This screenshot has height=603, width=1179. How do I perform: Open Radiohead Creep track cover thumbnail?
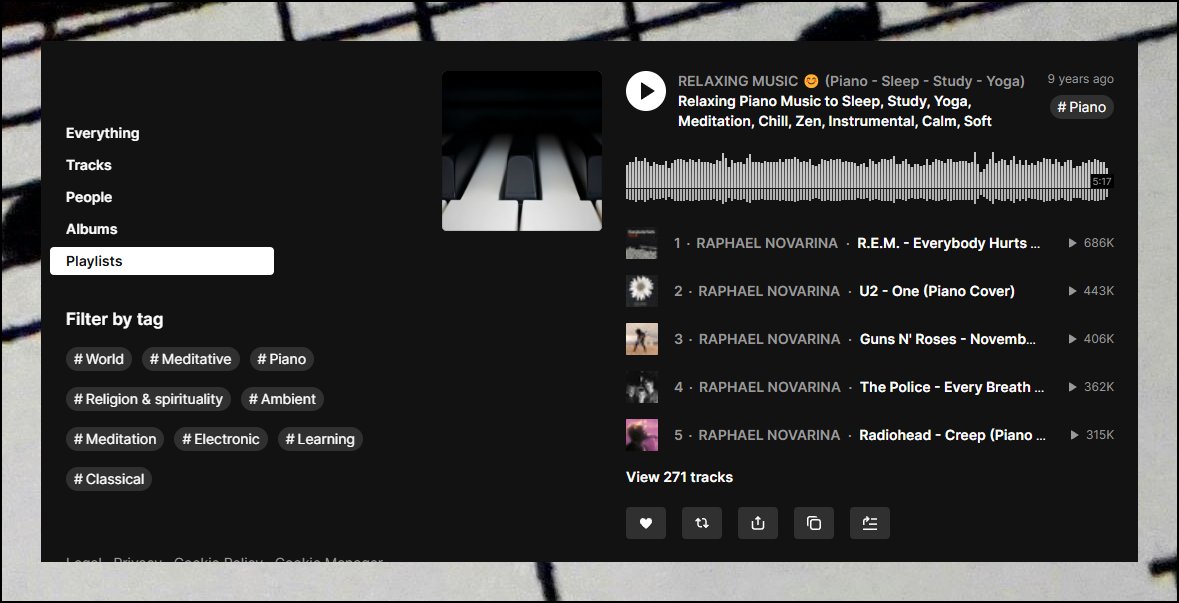642,435
